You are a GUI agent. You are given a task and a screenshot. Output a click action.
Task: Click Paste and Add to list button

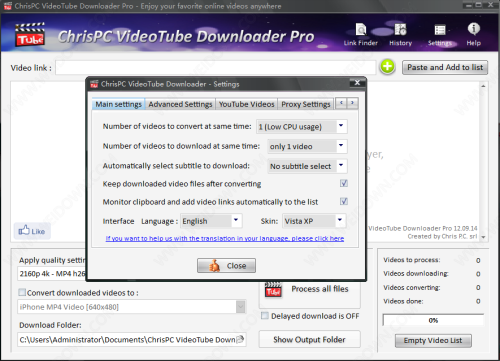pyautogui.click(x=445, y=67)
